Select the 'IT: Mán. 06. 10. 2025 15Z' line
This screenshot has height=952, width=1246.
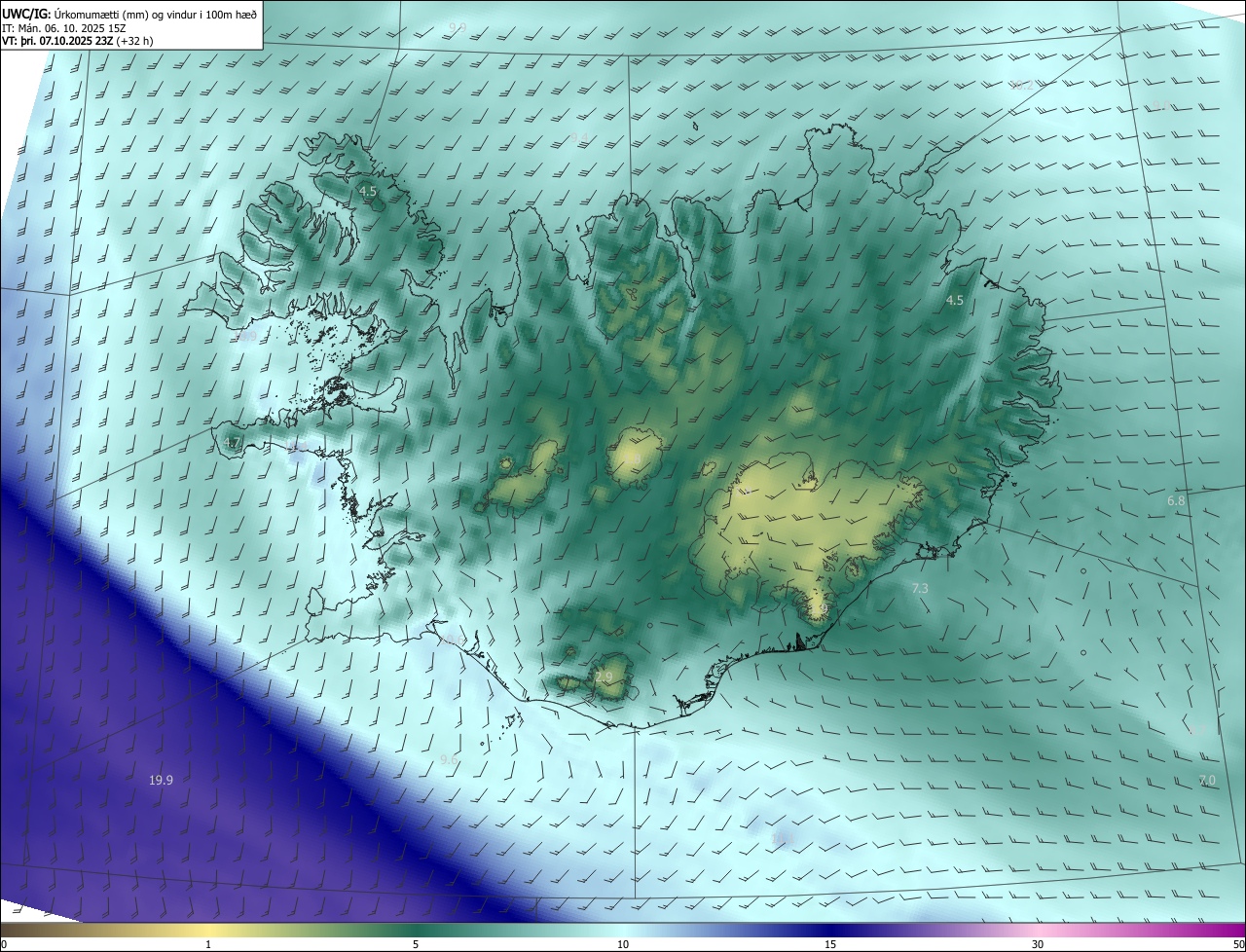coord(65,28)
